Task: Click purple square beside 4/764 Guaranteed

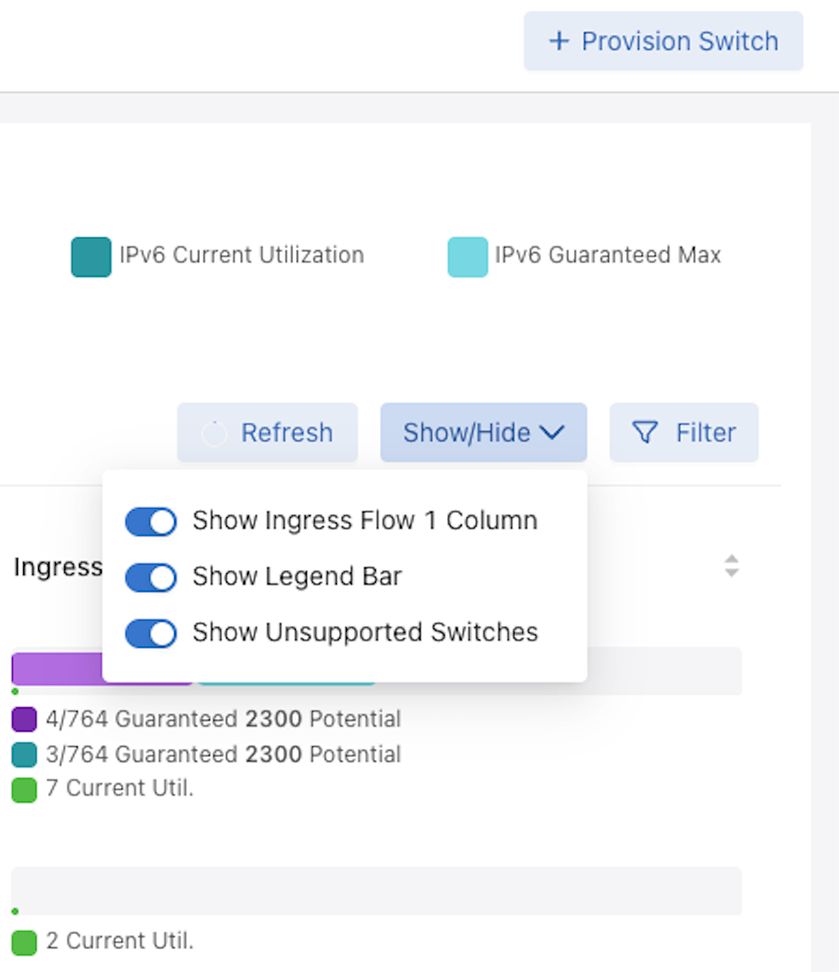Action: click(24, 719)
